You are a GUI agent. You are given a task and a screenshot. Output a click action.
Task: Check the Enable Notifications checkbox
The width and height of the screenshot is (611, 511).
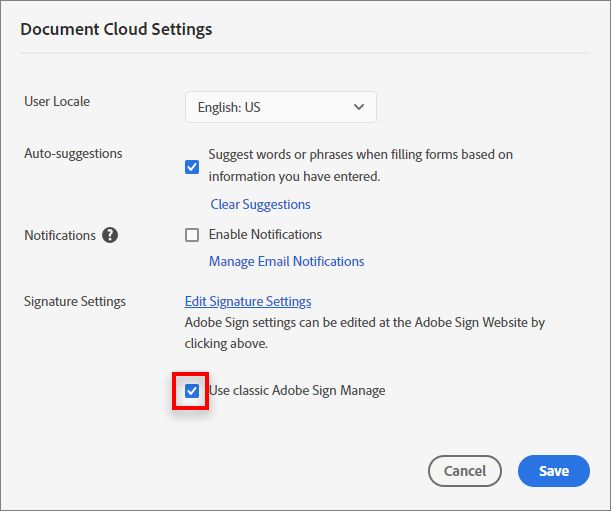point(192,235)
